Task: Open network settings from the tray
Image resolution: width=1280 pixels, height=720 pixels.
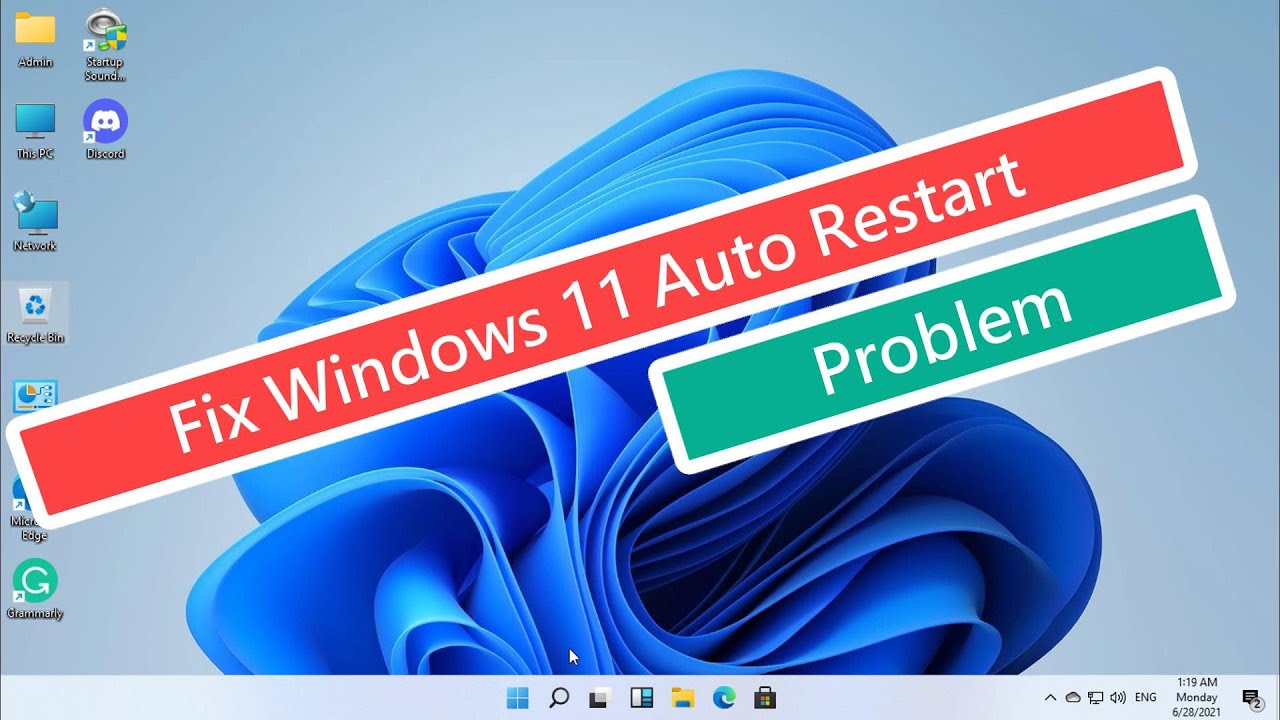Action: click(x=1096, y=698)
